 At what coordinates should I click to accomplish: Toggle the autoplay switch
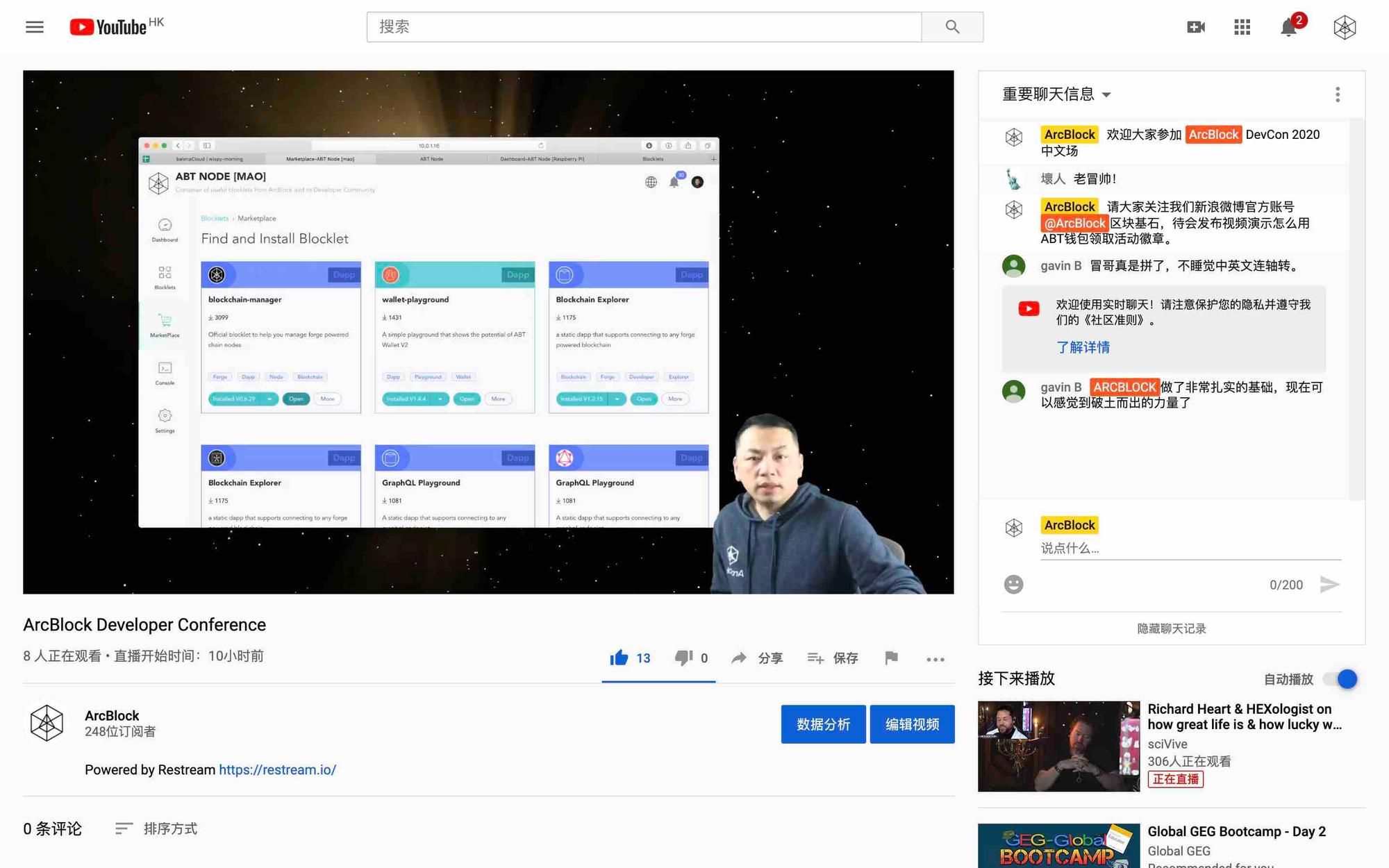1340,679
